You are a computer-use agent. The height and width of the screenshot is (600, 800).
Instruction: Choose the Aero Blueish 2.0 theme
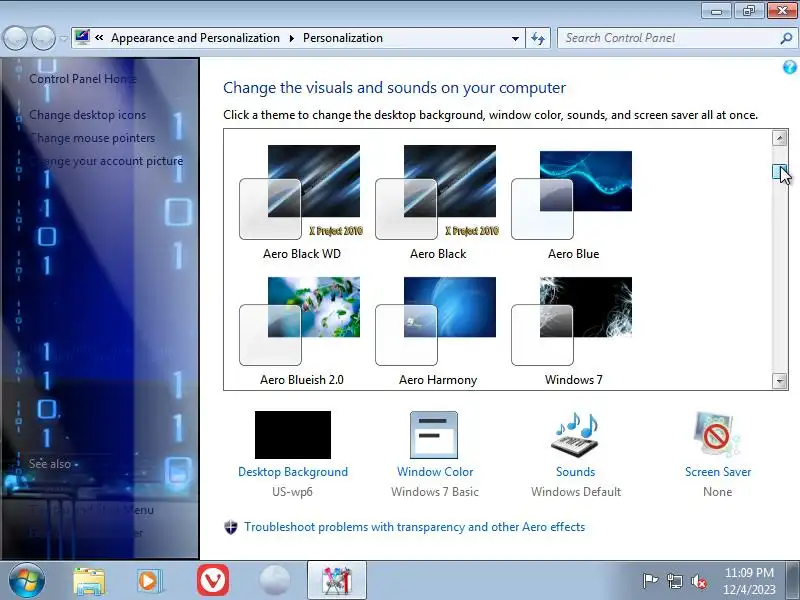tap(300, 321)
